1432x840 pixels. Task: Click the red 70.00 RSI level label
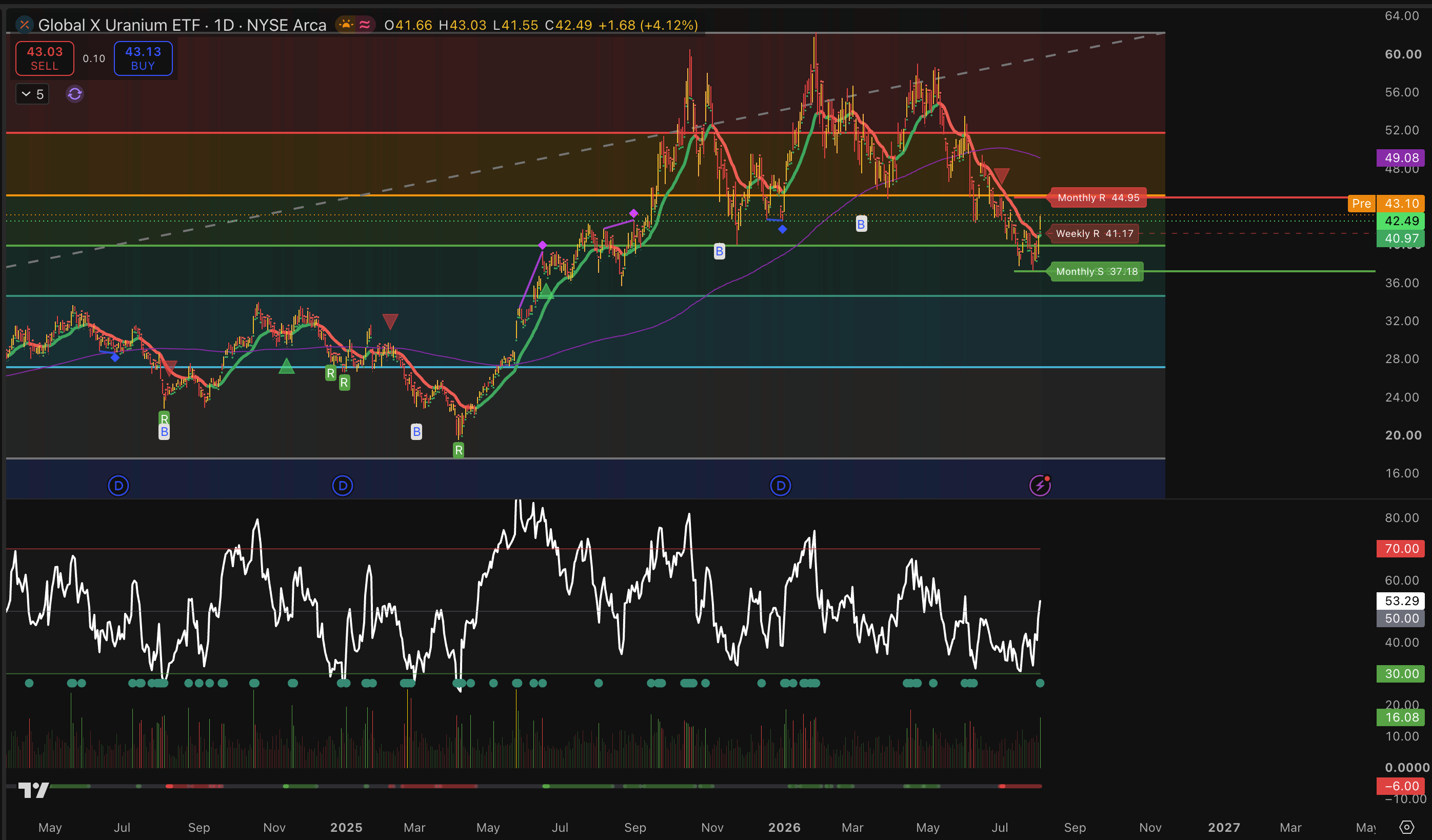pyautogui.click(x=1401, y=548)
